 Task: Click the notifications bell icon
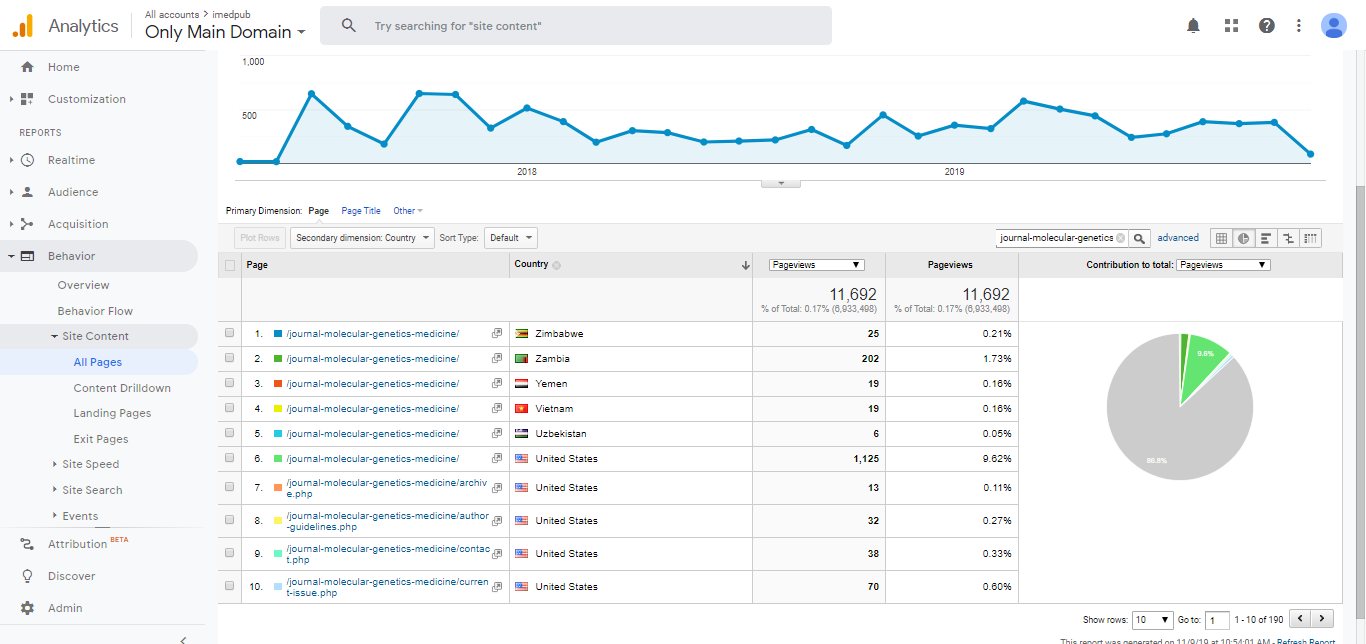(1193, 26)
